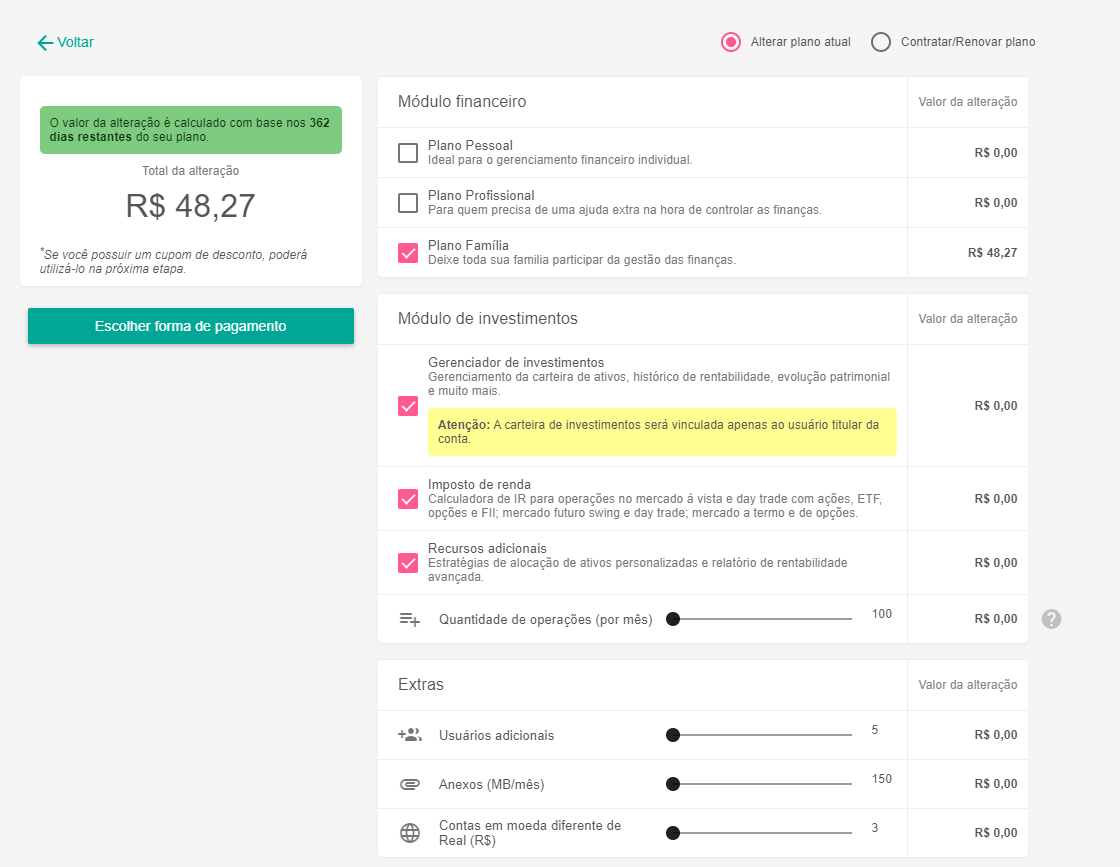Uncheck the Gerenciador de investimentos checkbox

click(x=408, y=406)
